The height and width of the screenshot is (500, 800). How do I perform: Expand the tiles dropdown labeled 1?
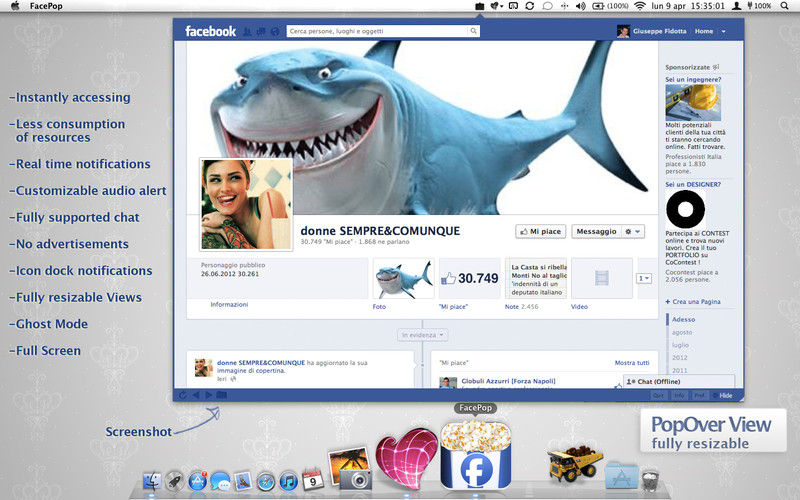644,278
